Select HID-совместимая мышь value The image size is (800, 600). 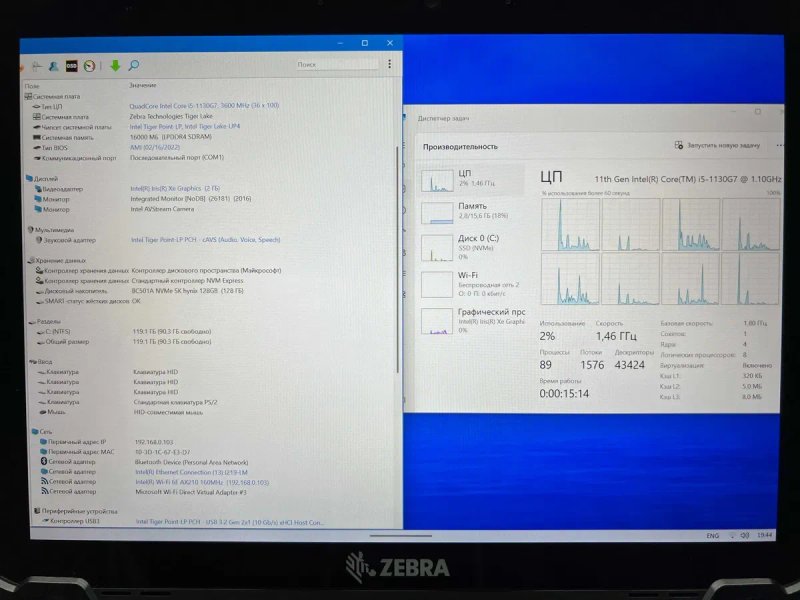click(168, 412)
